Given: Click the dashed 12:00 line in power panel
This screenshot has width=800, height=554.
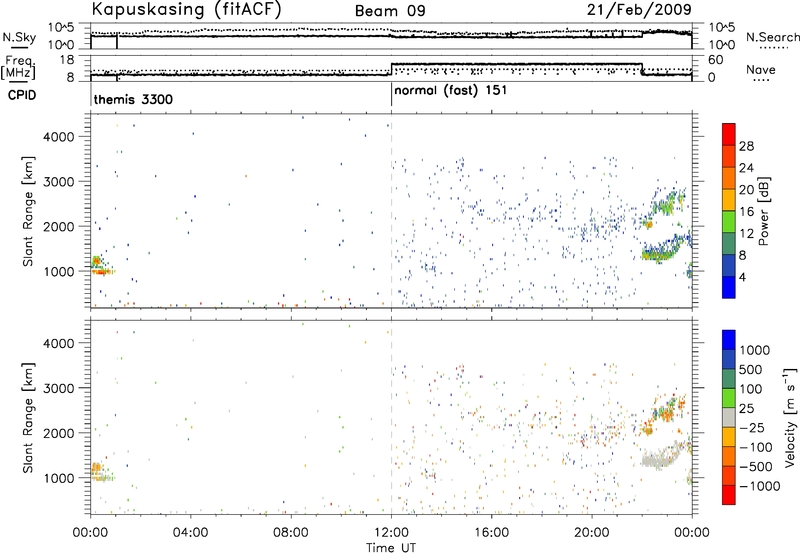Looking at the screenshot, I should point(391,211).
